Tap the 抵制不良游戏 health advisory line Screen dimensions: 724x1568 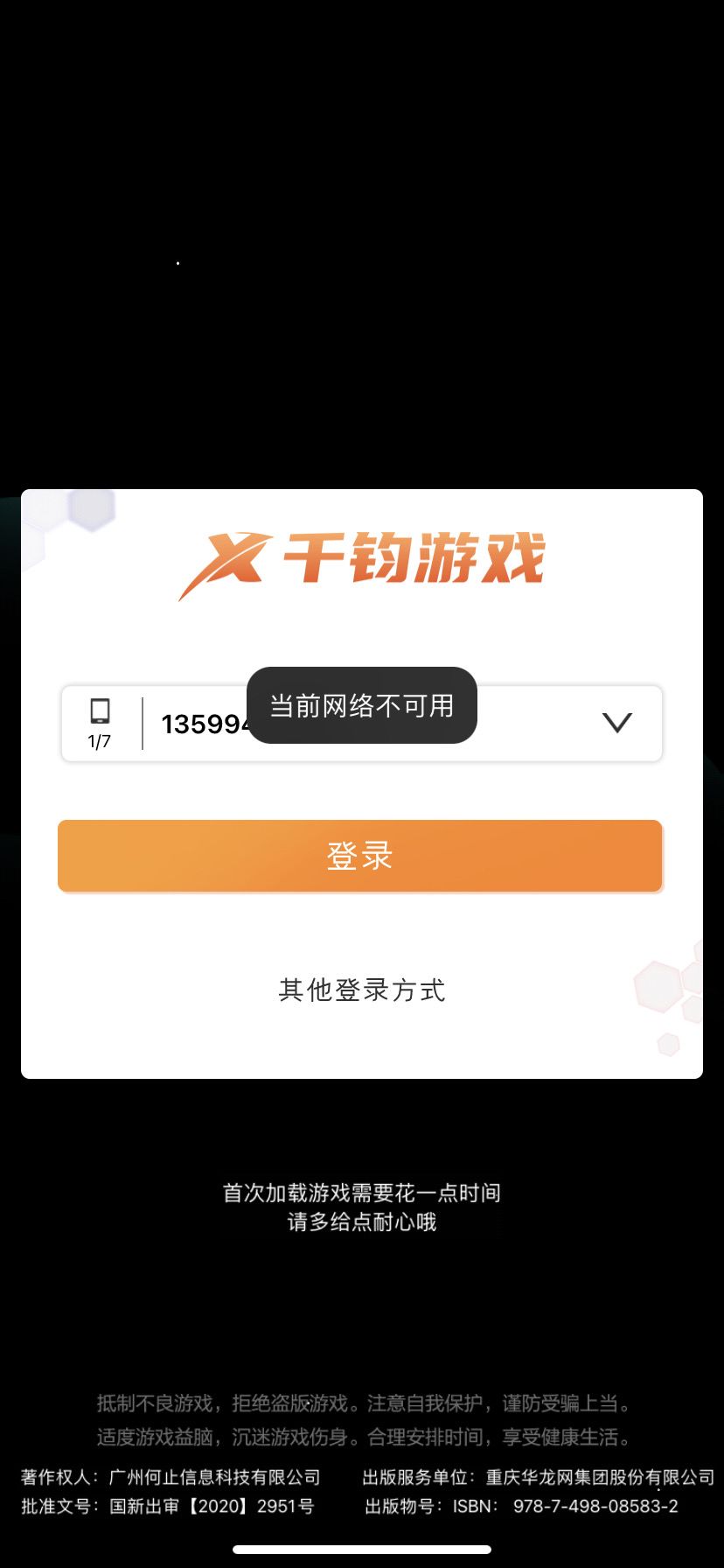[364, 1403]
